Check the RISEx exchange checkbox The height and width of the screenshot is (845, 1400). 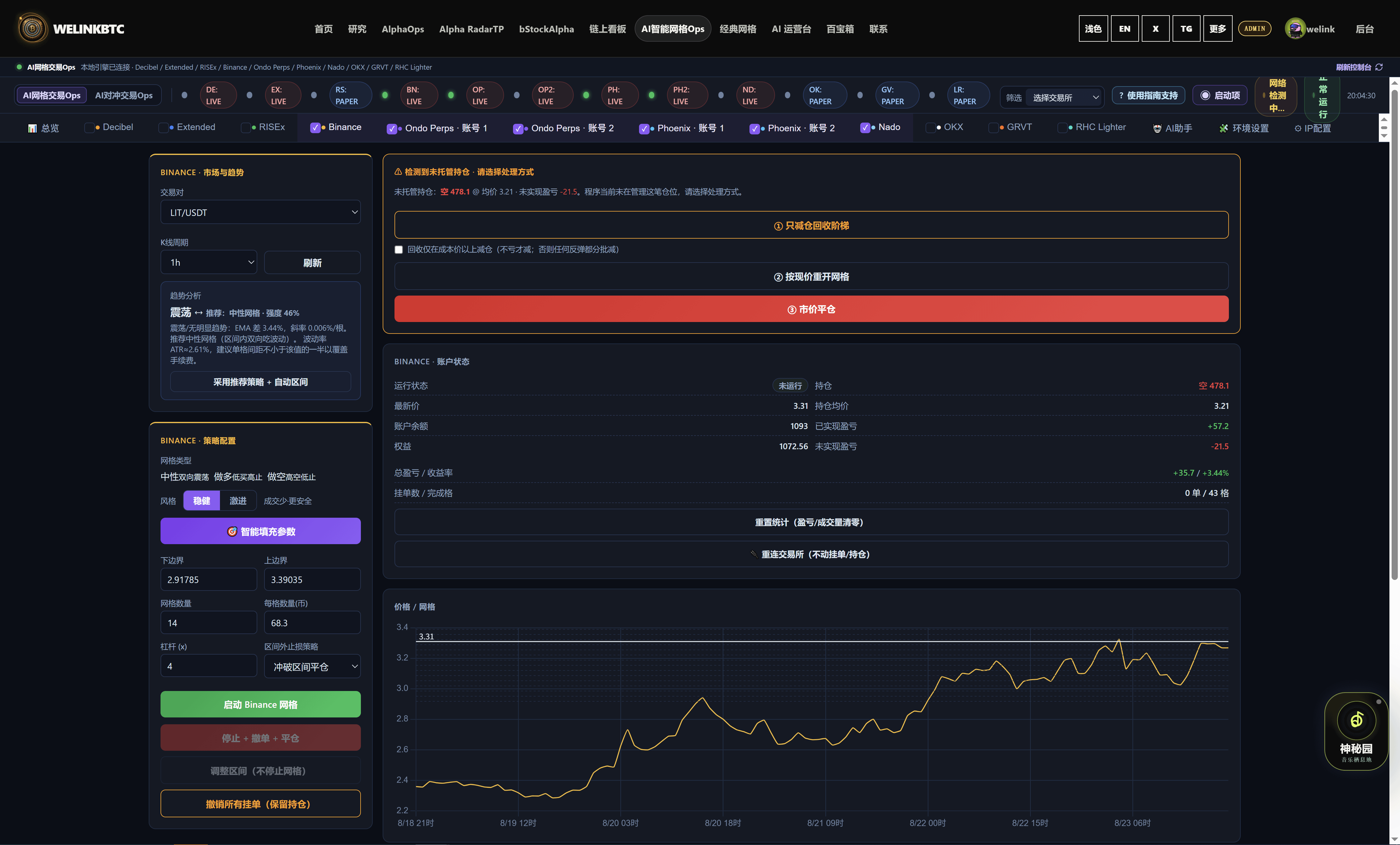coord(245,127)
